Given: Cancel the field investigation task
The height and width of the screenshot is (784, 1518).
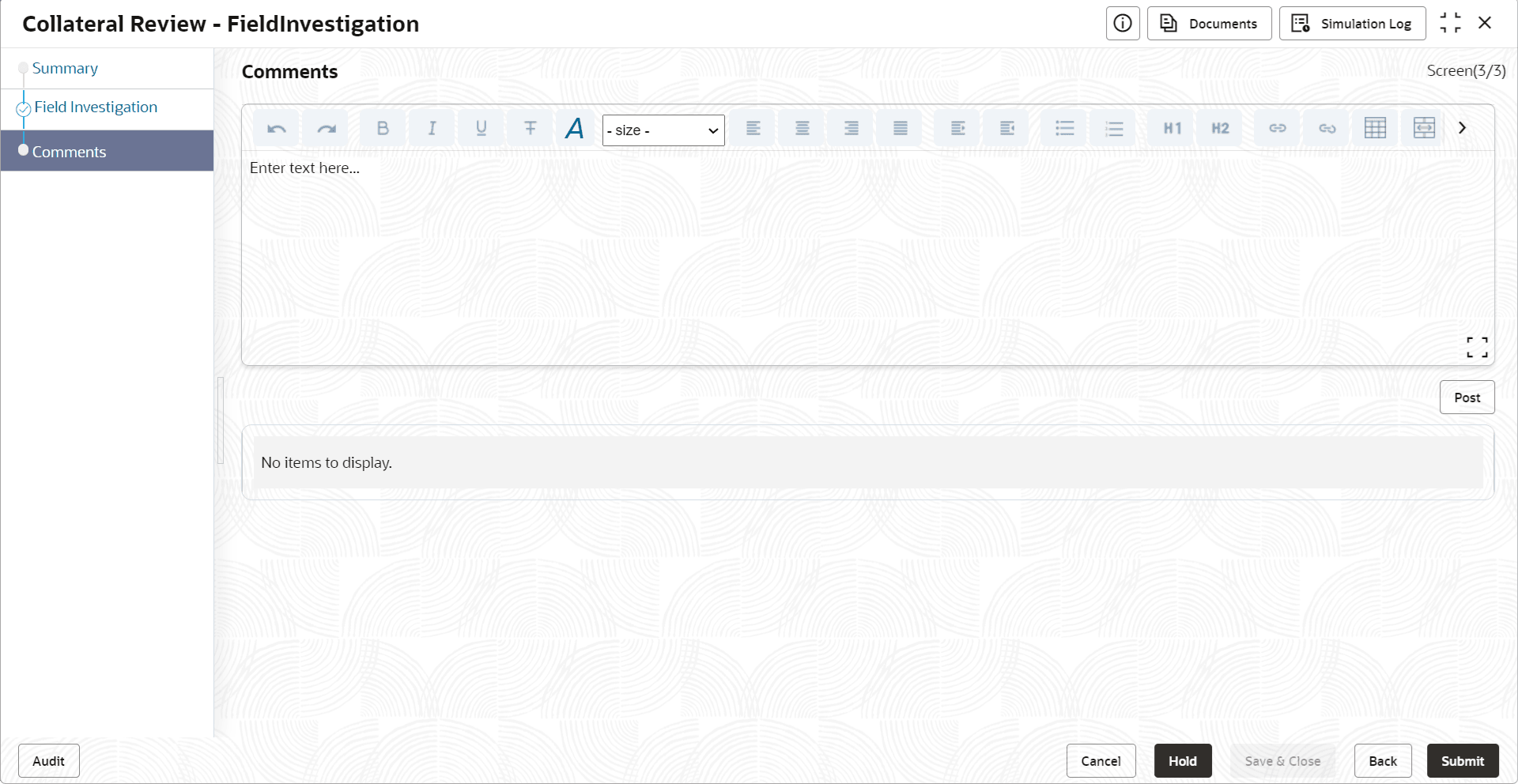Looking at the screenshot, I should 1101,761.
